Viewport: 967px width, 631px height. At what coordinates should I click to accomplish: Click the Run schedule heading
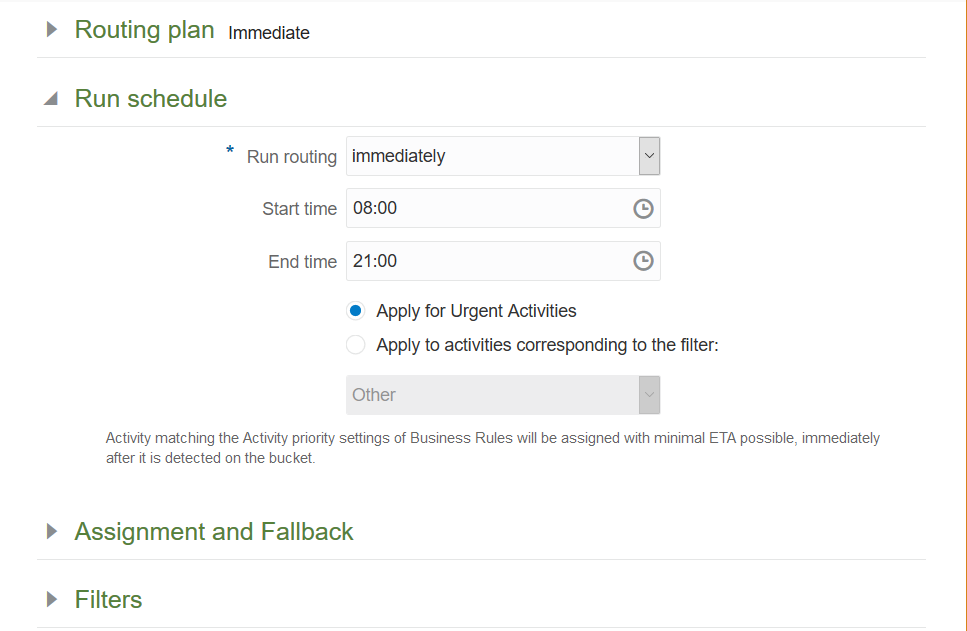(x=151, y=99)
